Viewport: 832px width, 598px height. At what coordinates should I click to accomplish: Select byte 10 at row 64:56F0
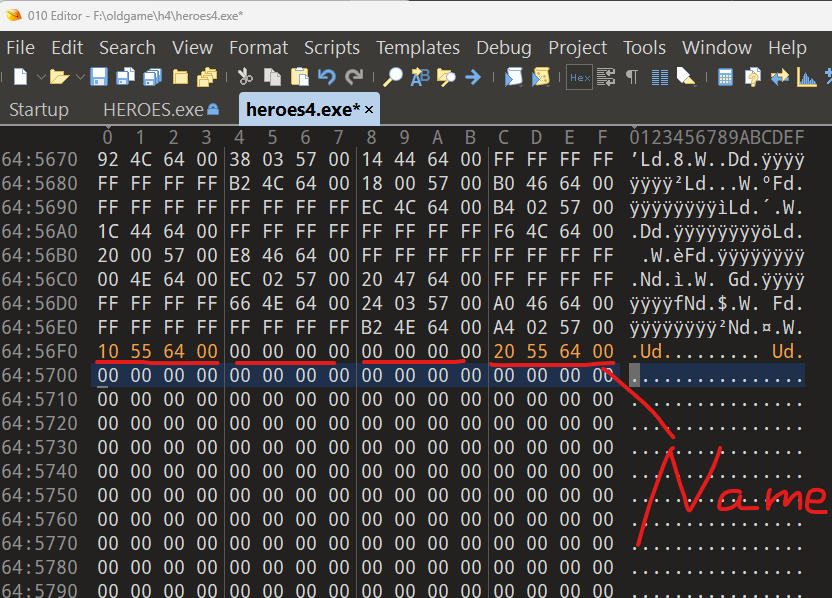[x=108, y=351]
